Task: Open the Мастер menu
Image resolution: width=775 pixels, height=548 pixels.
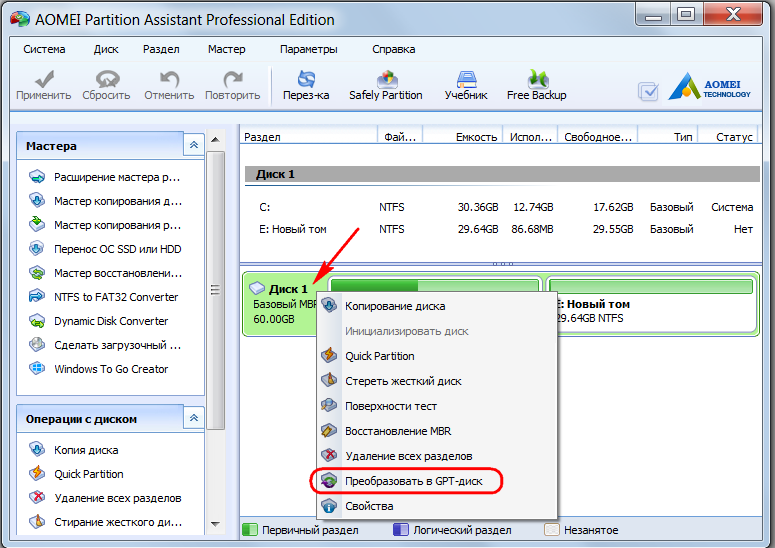Action: [226, 49]
